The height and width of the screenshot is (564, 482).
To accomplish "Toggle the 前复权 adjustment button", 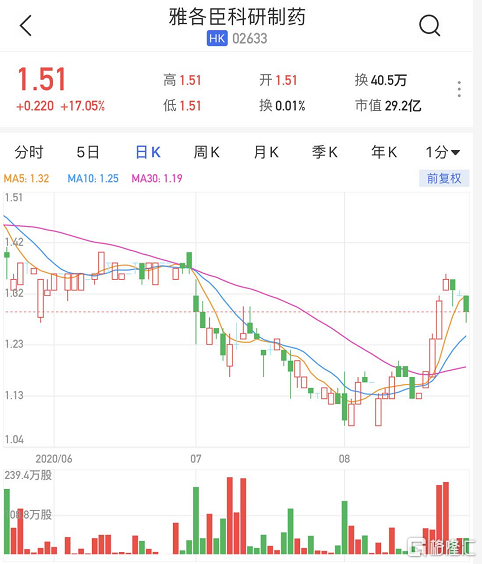I will click(x=444, y=178).
